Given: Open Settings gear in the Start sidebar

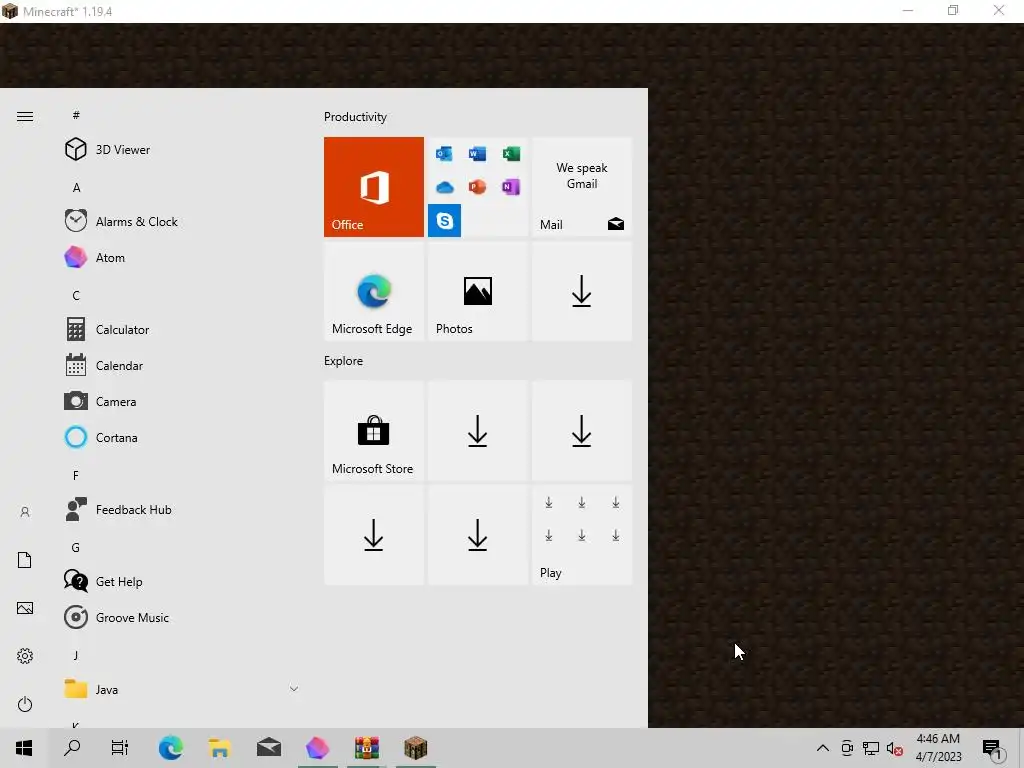Looking at the screenshot, I should 25,656.
